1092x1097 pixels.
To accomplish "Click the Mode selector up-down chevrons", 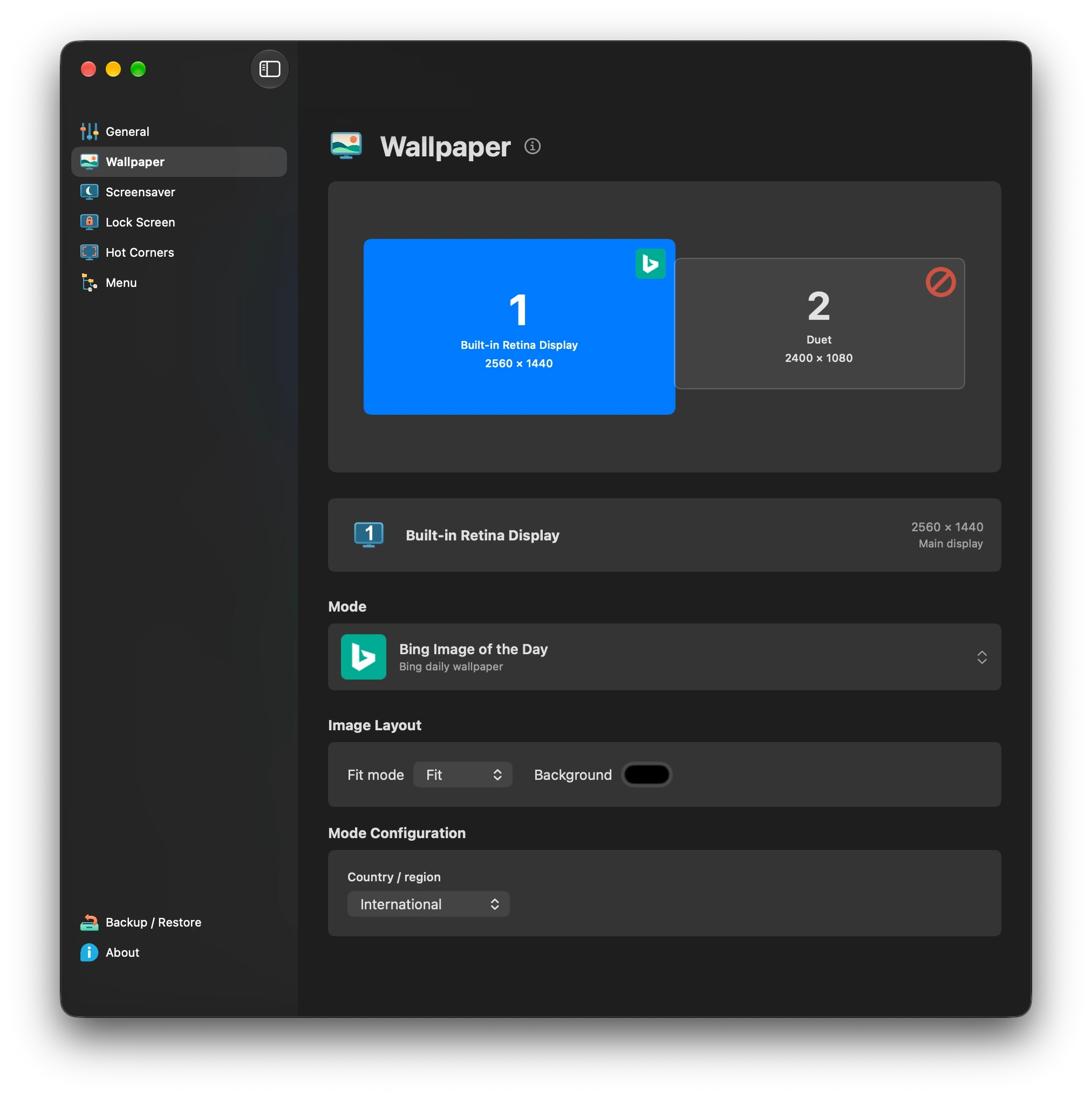I will click(981, 657).
